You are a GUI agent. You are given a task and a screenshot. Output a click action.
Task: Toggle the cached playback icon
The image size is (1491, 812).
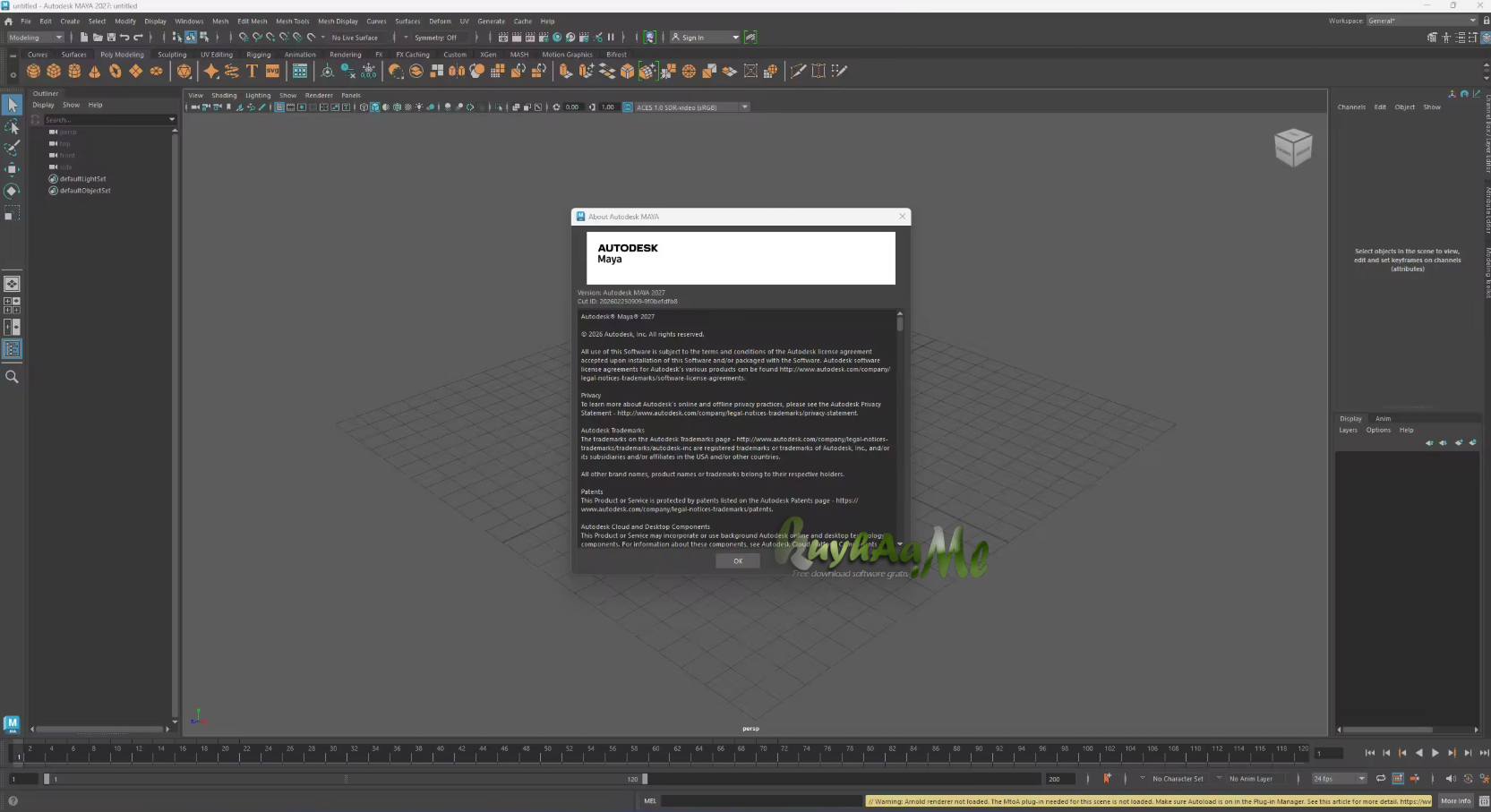click(x=1398, y=779)
